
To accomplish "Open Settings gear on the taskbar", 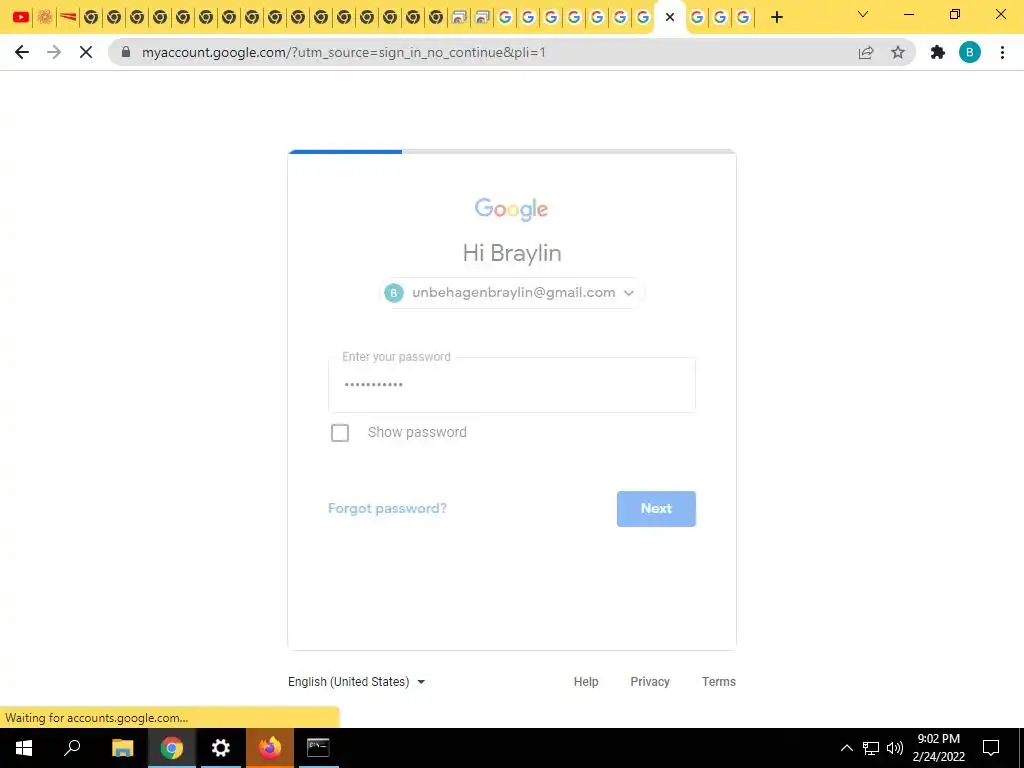I will click(x=221, y=748).
